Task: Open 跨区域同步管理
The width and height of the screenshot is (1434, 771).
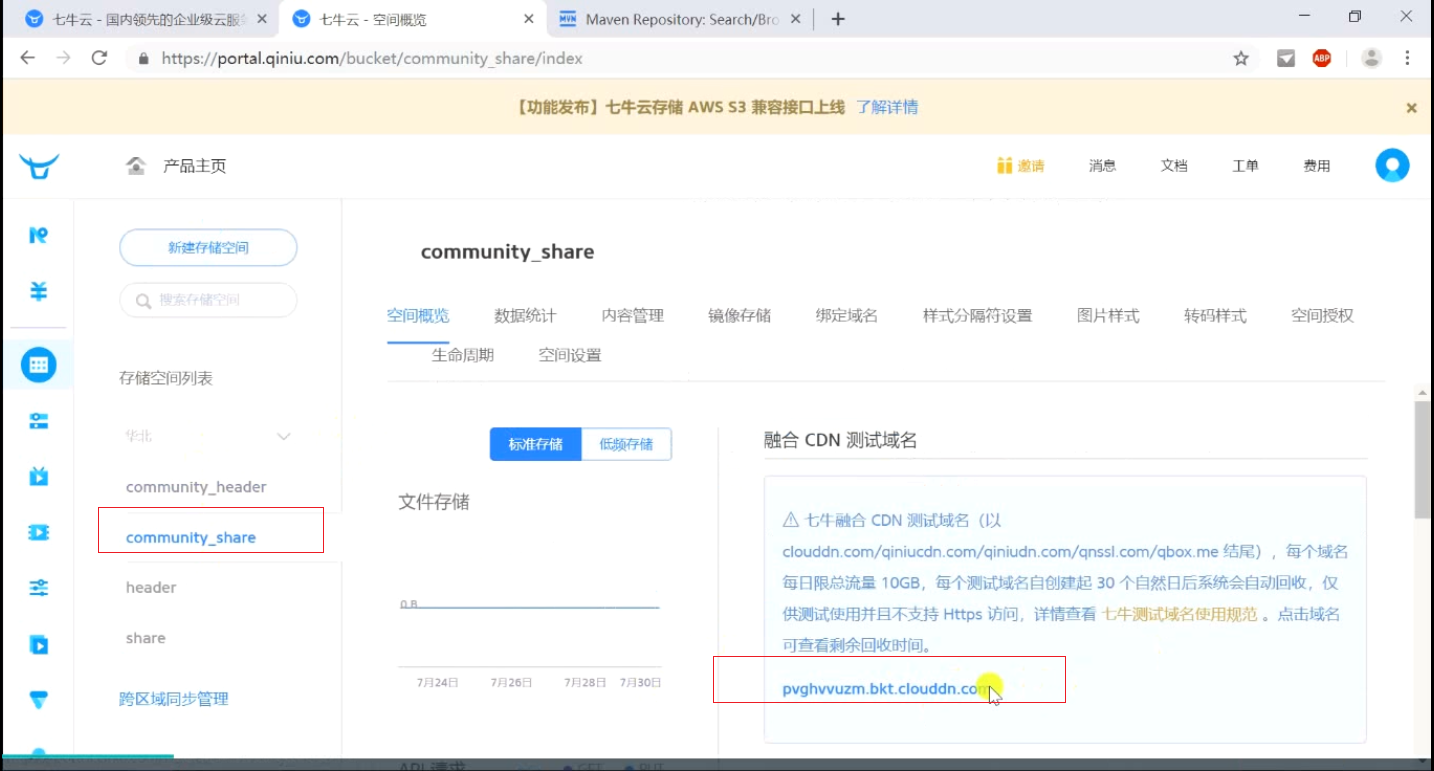Action: [x=174, y=699]
